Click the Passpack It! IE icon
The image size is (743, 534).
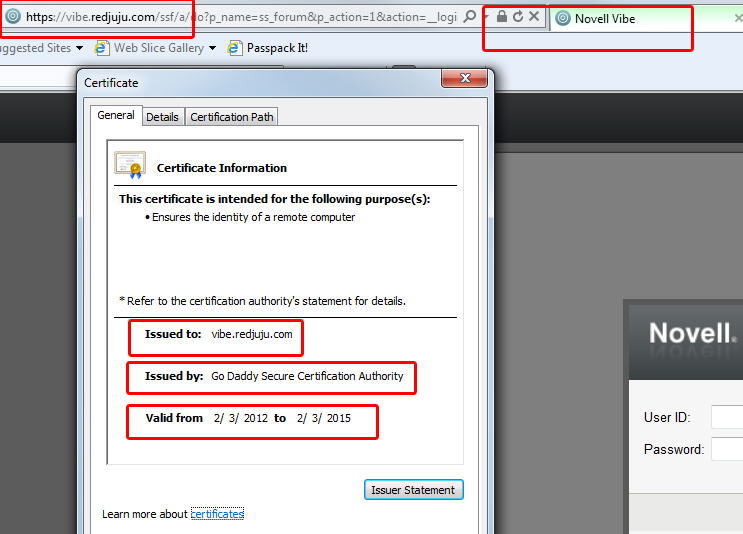click(x=234, y=48)
